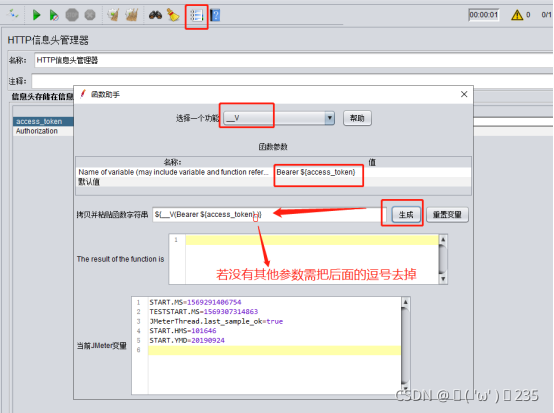Click the 帮助 help button
The image size is (554, 413).
tap(357, 118)
